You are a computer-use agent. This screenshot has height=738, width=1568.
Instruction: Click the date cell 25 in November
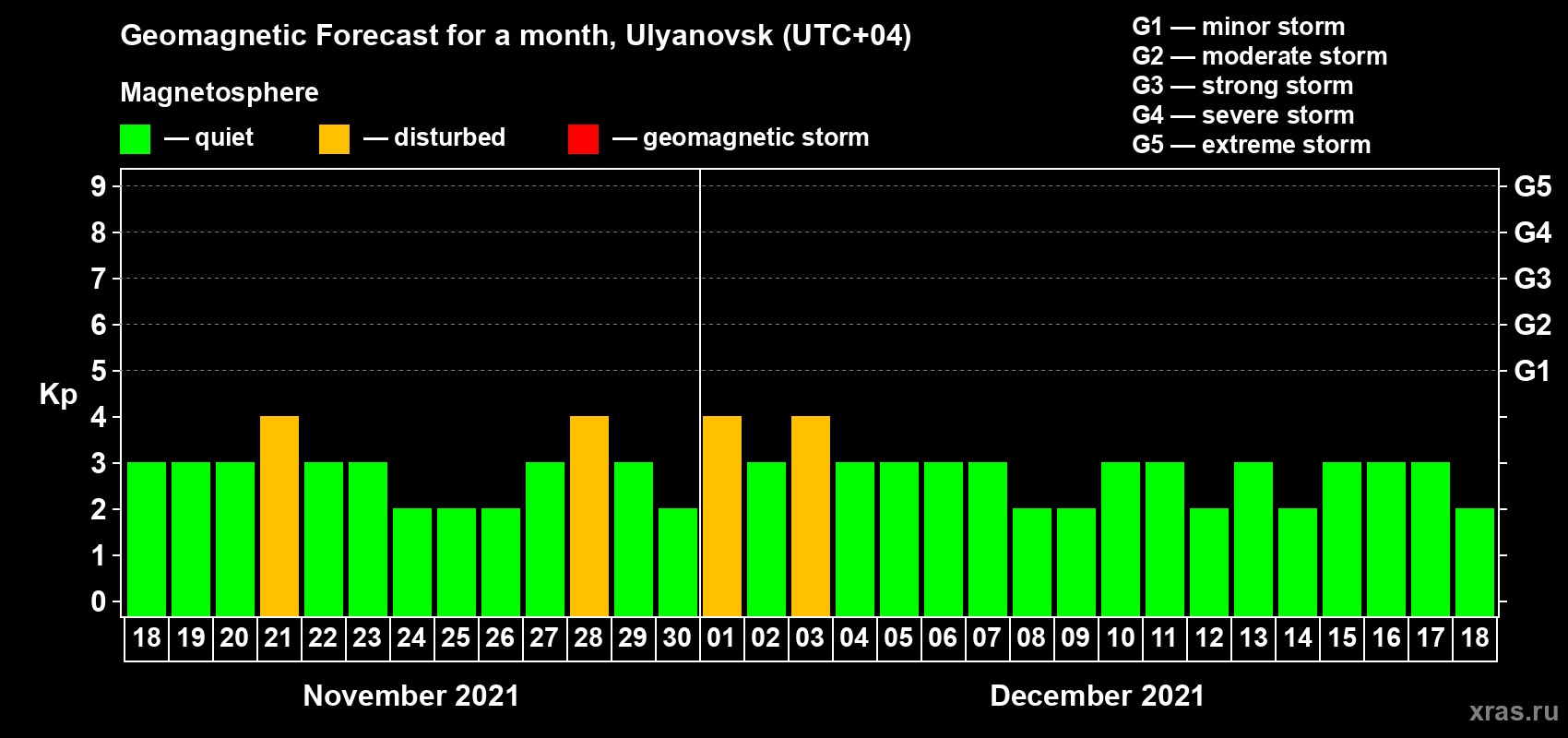[457, 638]
